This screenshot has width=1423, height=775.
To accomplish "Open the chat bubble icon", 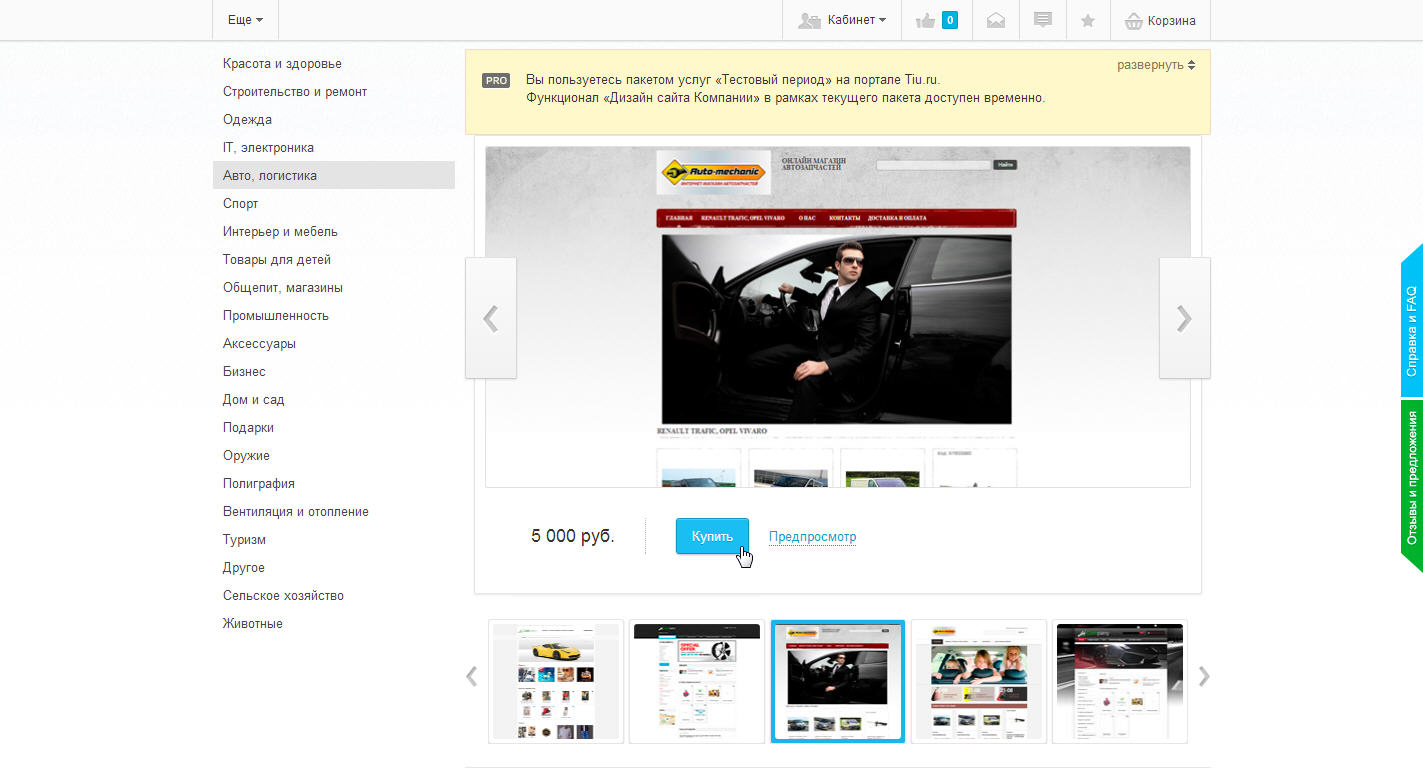I will pos(1042,20).
